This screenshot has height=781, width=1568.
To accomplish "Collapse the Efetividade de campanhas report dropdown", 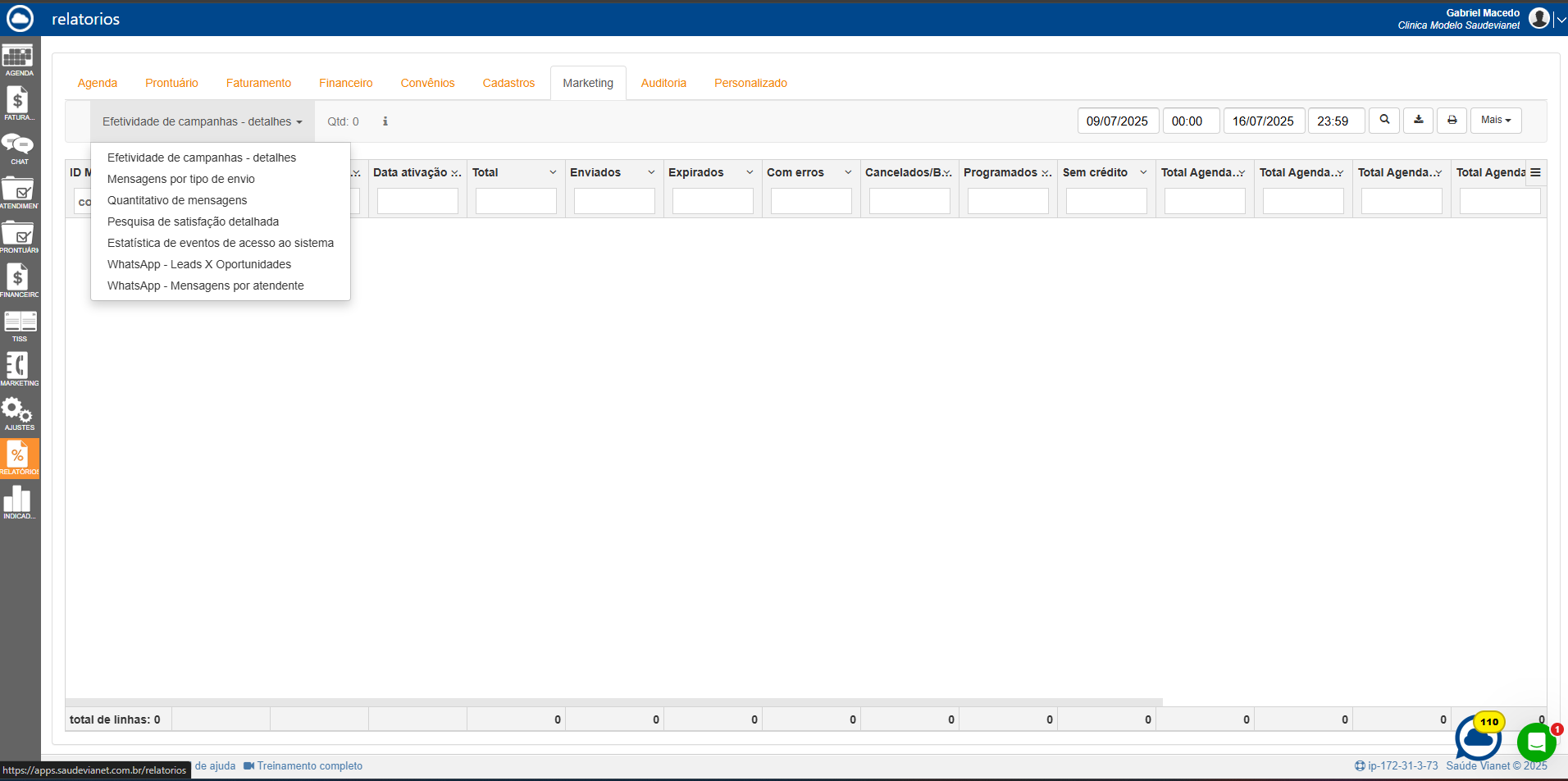I will tap(203, 121).
